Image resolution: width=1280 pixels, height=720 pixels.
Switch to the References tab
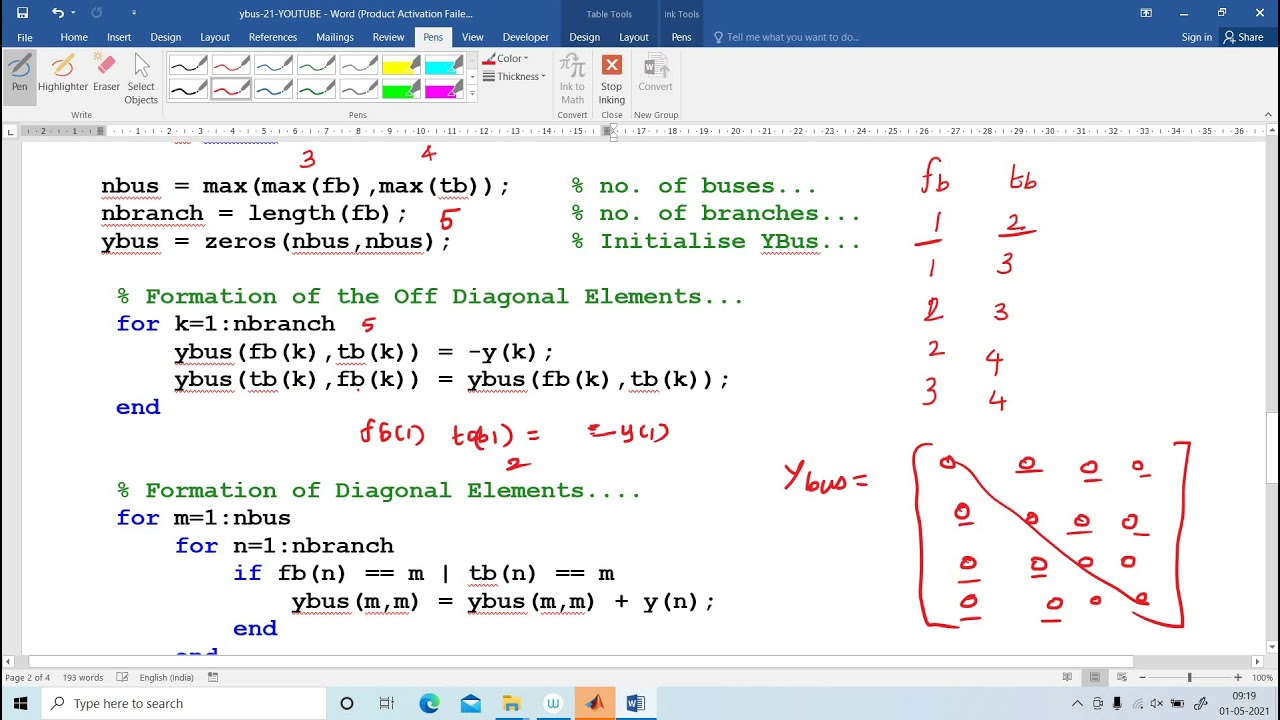273,37
